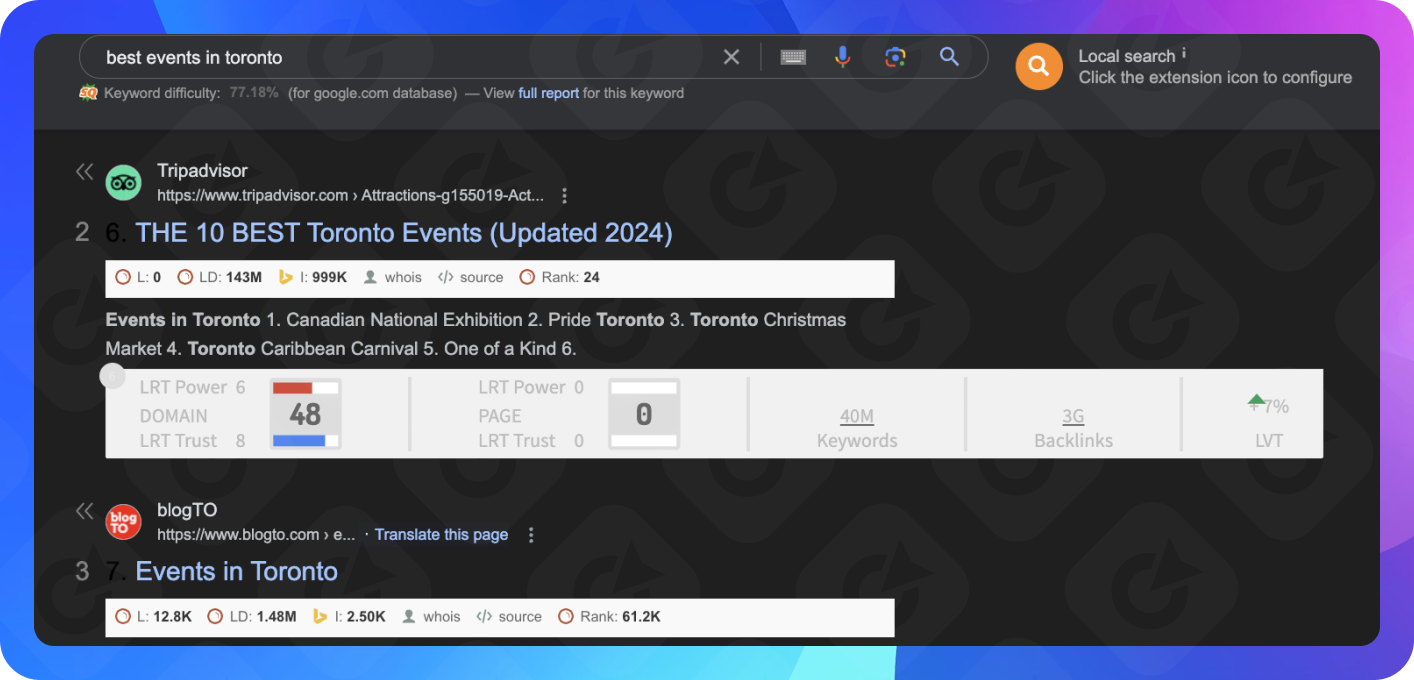Click whois in the Tripadvisor SEO bar

point(392,277)
